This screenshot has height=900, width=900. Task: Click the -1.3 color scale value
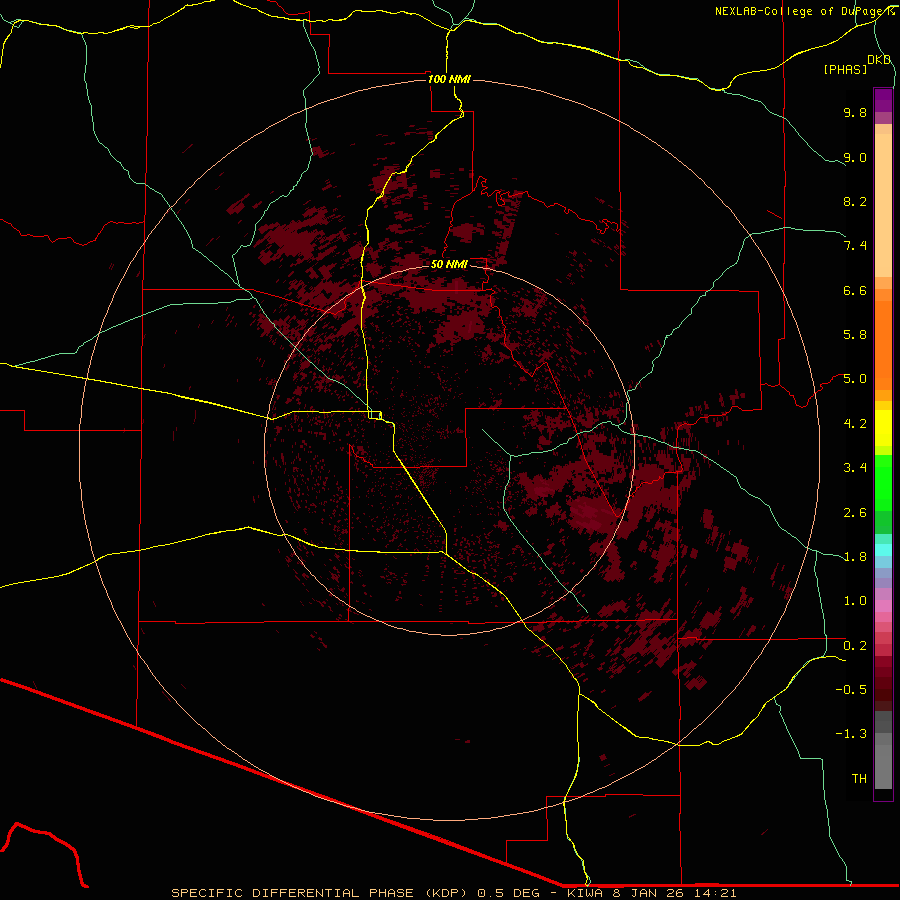click(x=851, y=734)
